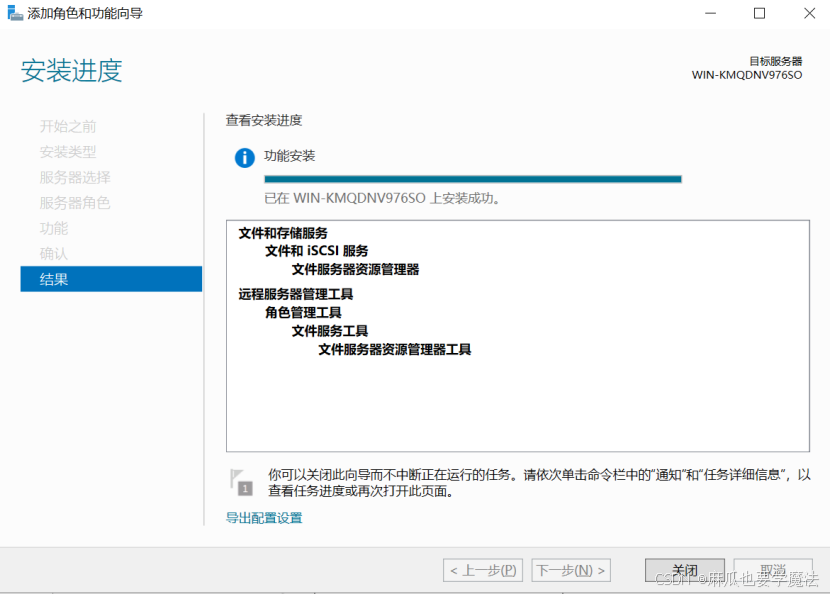
Task: Click the 文件服务工具 entry
Action: tap(330, 331)
